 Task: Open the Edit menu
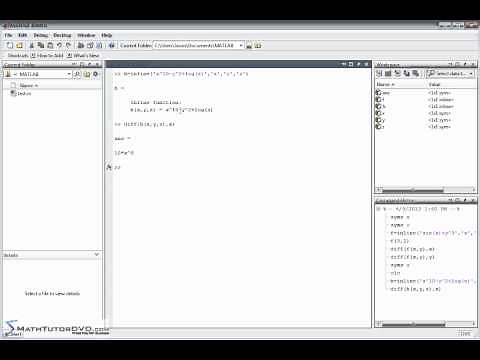click(x=23, y=35)
